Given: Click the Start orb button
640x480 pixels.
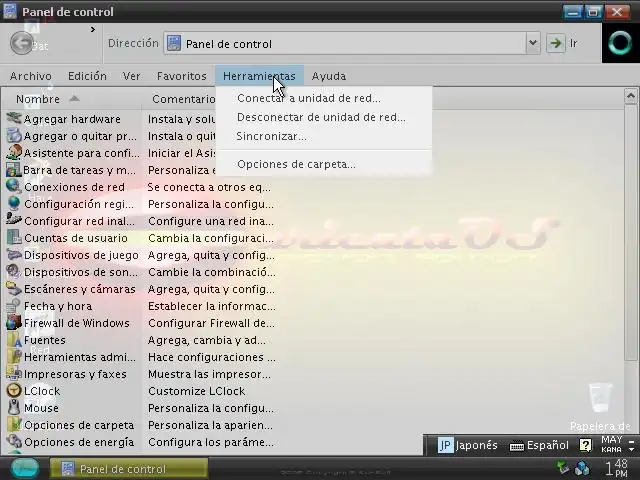Looking at the screenshot, I should pyautogui.click(x=24, y=468).
